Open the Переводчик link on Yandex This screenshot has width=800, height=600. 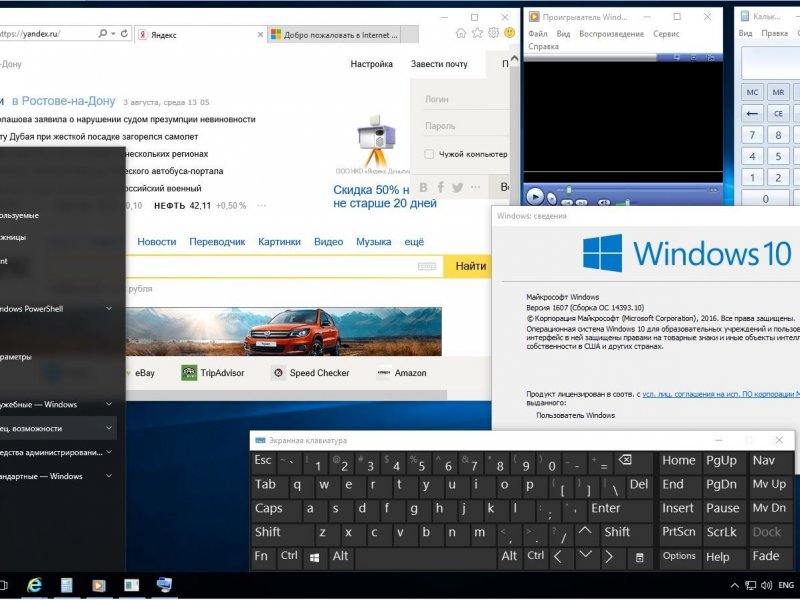(x=217, y=242)
